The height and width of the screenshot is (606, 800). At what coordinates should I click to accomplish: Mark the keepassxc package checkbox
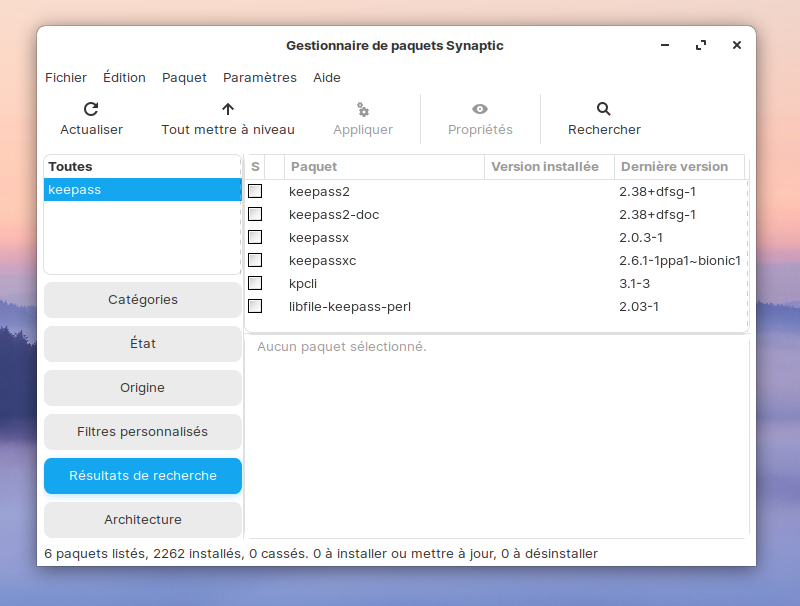coord(255,260)
